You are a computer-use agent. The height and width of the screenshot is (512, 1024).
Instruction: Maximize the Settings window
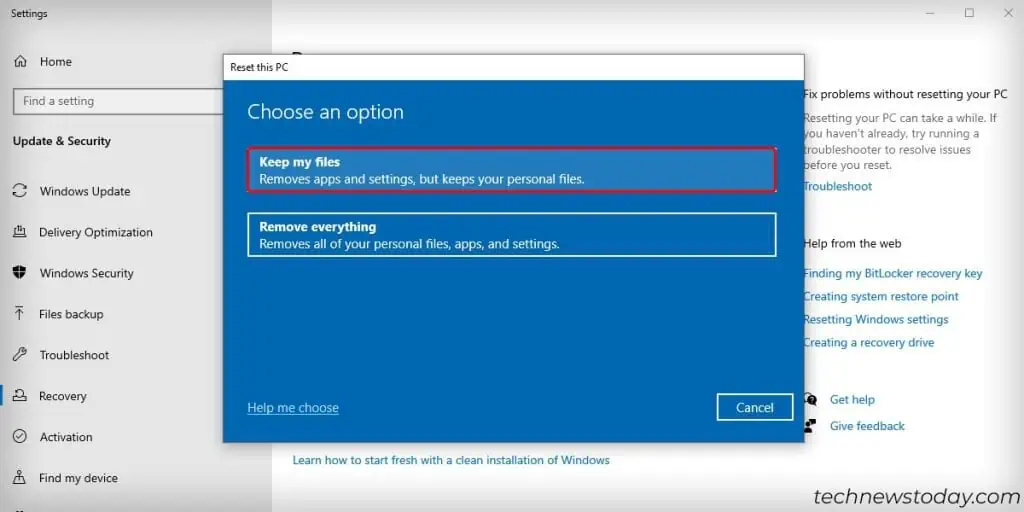point(969,13)
